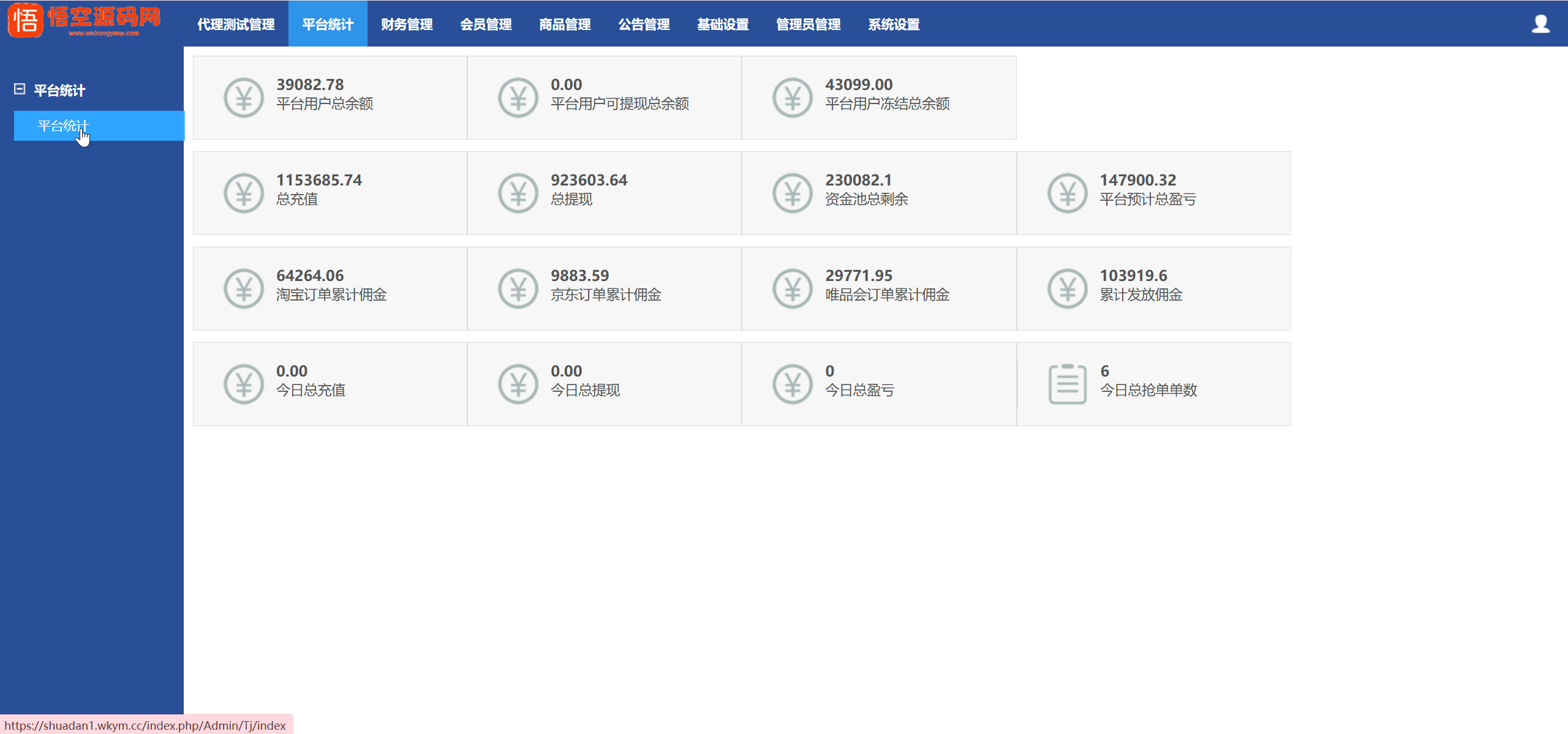The height and width of the screenshot is (734, 1568).
Task: Open the 基础设置 menu
Action: [723, 24]
